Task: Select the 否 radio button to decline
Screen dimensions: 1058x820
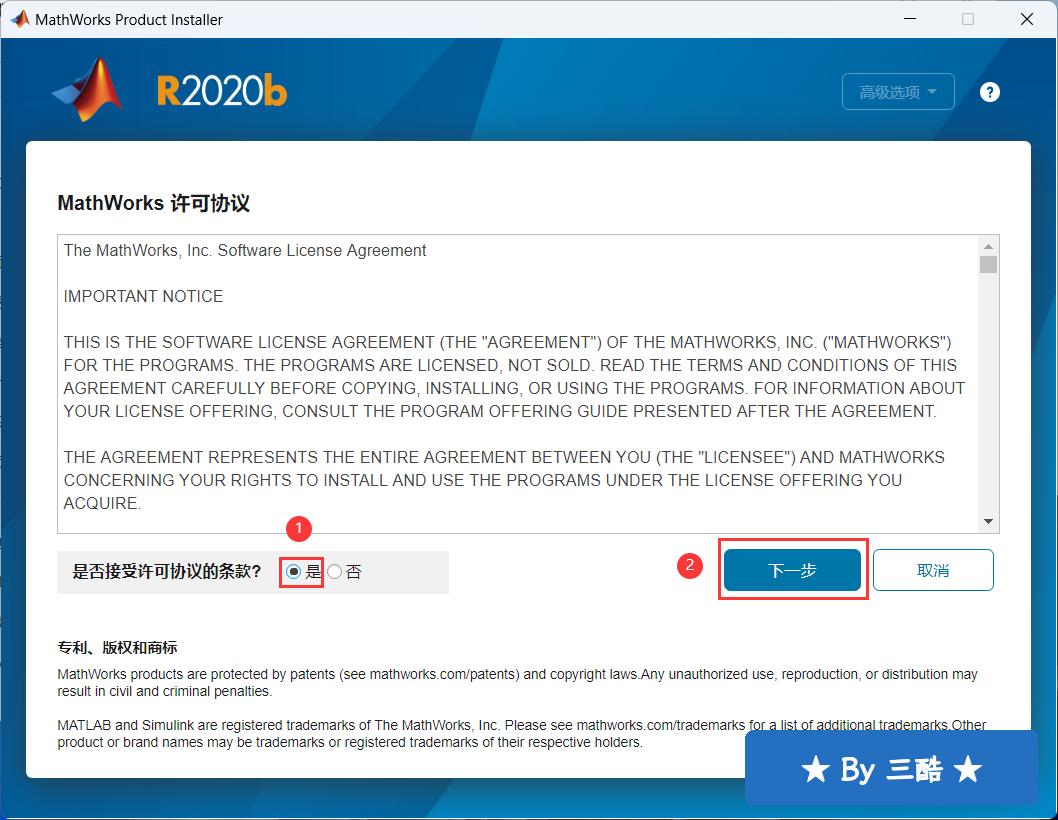Action: coord(335,572)
